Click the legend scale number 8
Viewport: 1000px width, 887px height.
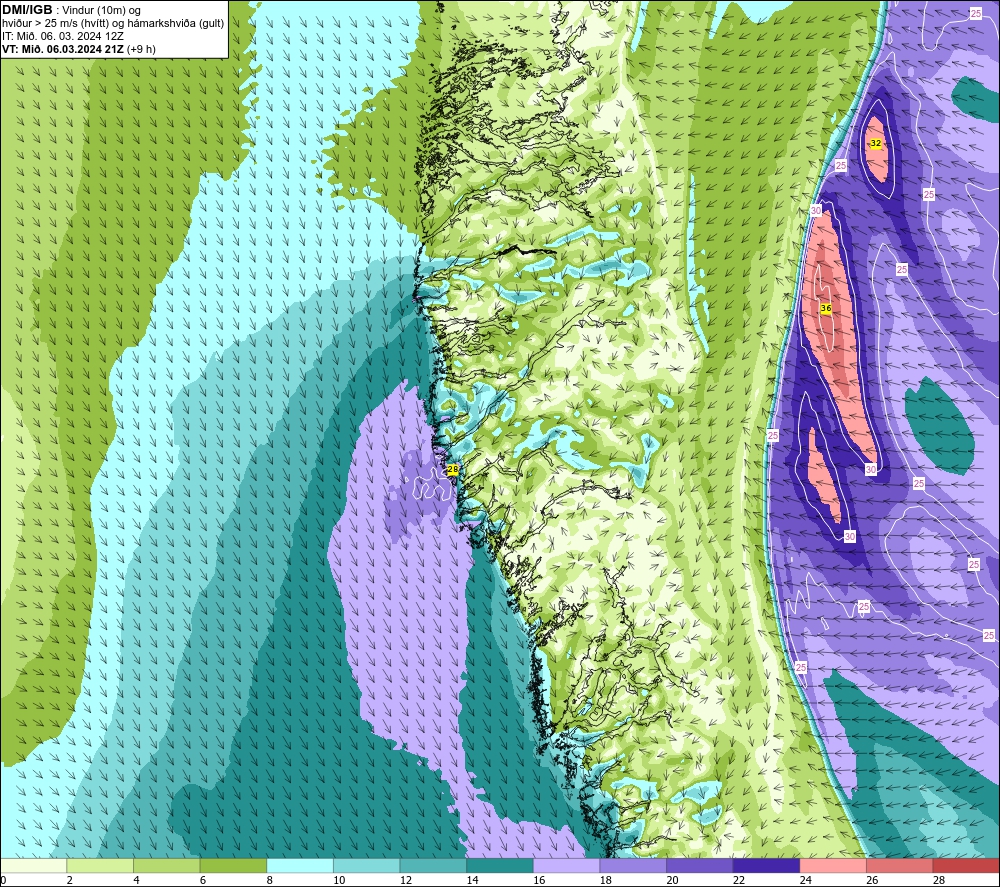(270, 880)
